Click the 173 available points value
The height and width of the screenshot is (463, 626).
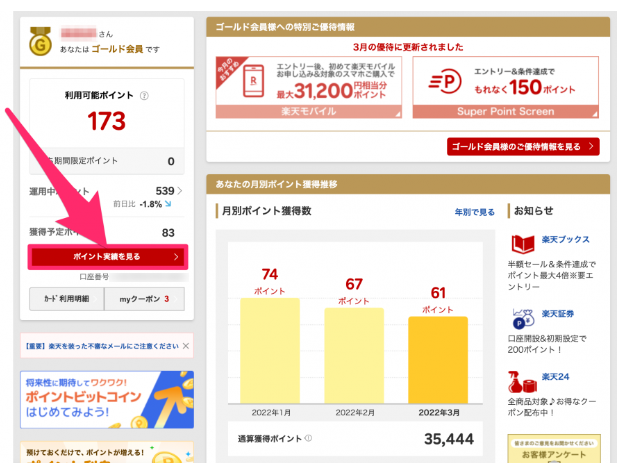pos(107,121)
